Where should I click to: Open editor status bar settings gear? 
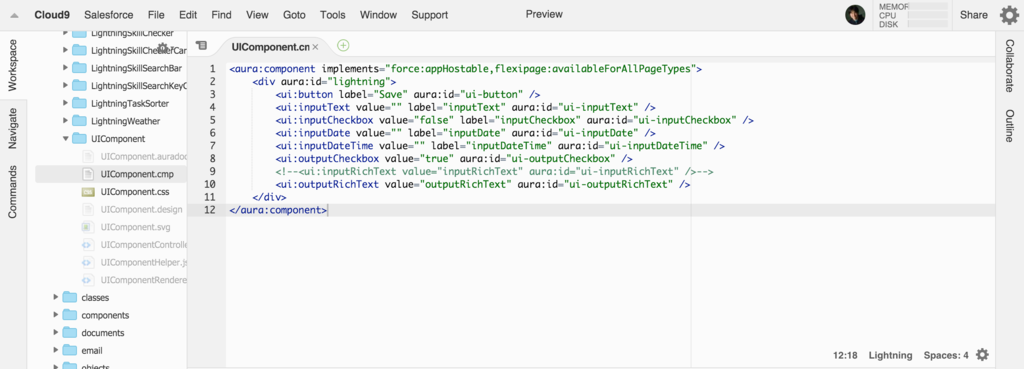coord(982,355)
